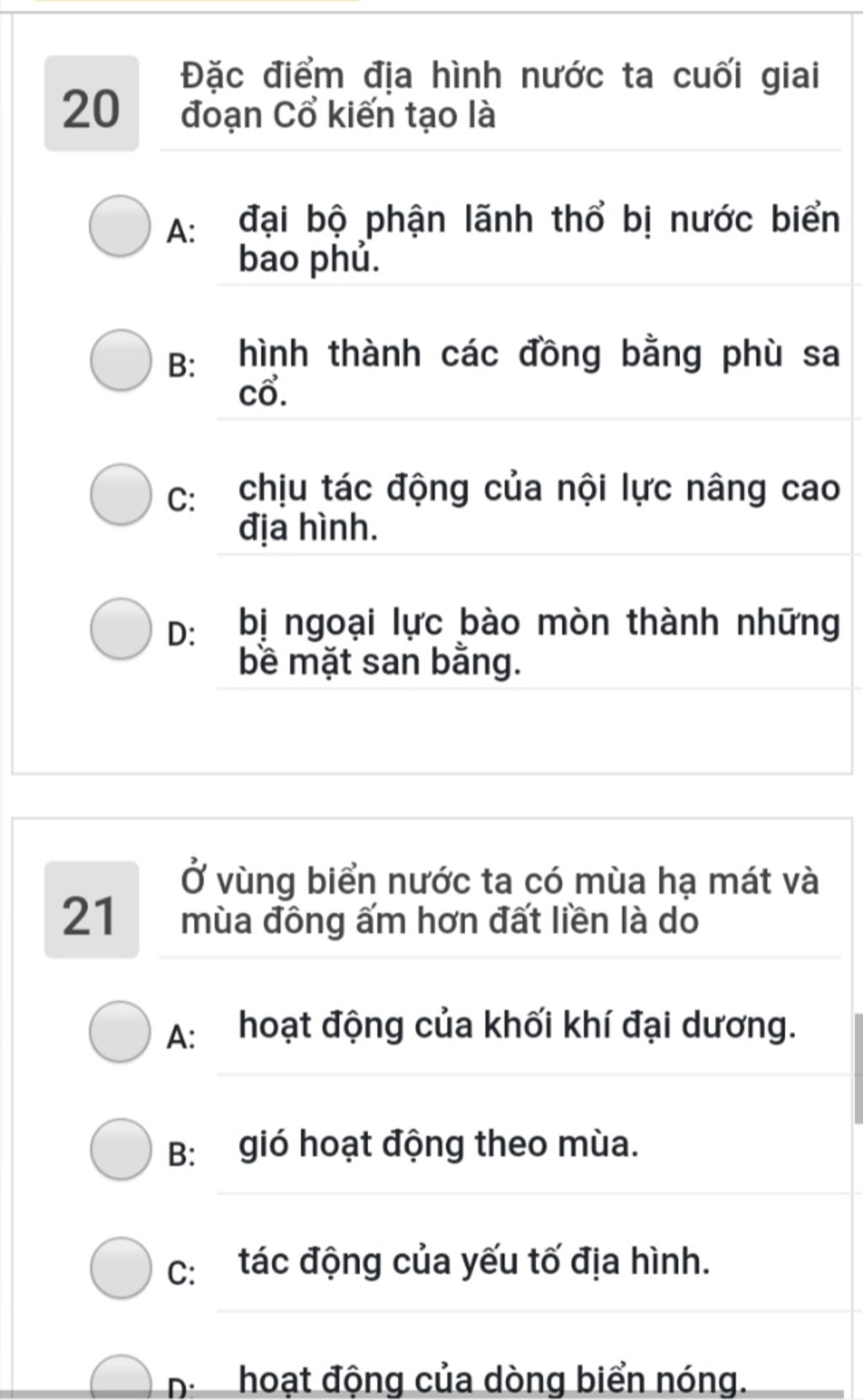This screenshot has height=1400, width=863.
Task: Click the vertical scrollbar thumb on right edge
Action: click(x=858, y=1068)
